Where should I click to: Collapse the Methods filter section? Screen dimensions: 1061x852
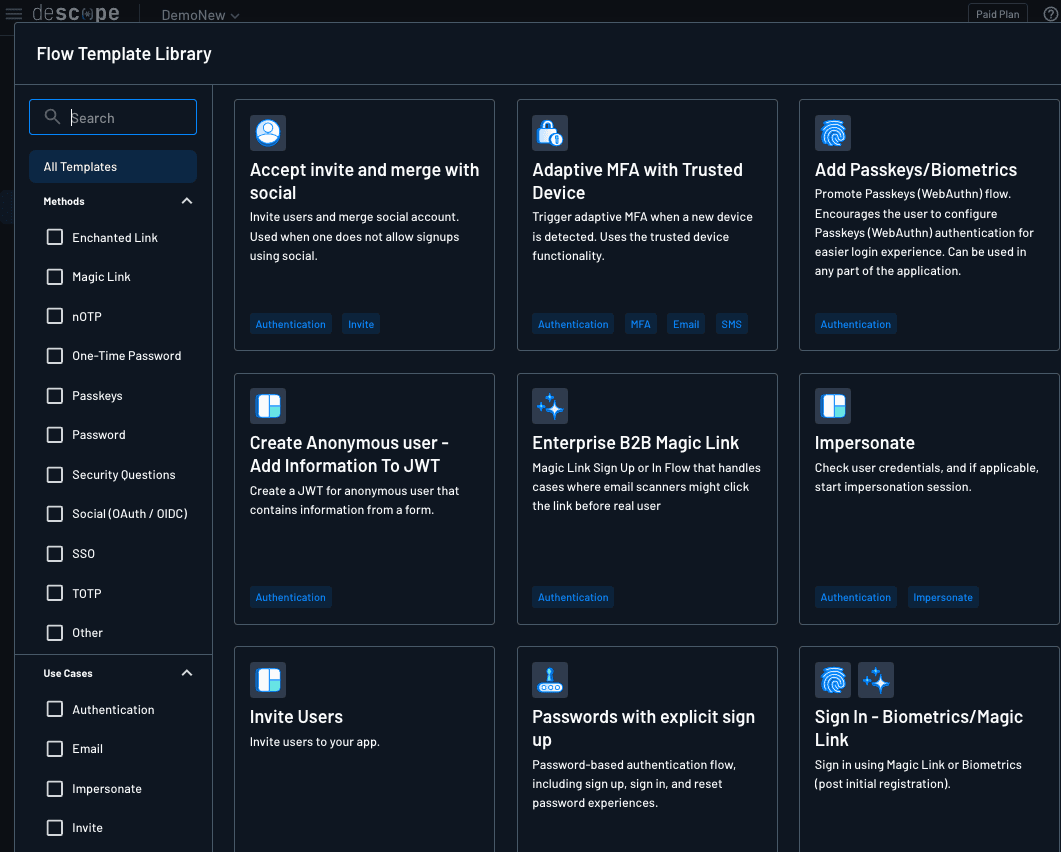[186, 200]
